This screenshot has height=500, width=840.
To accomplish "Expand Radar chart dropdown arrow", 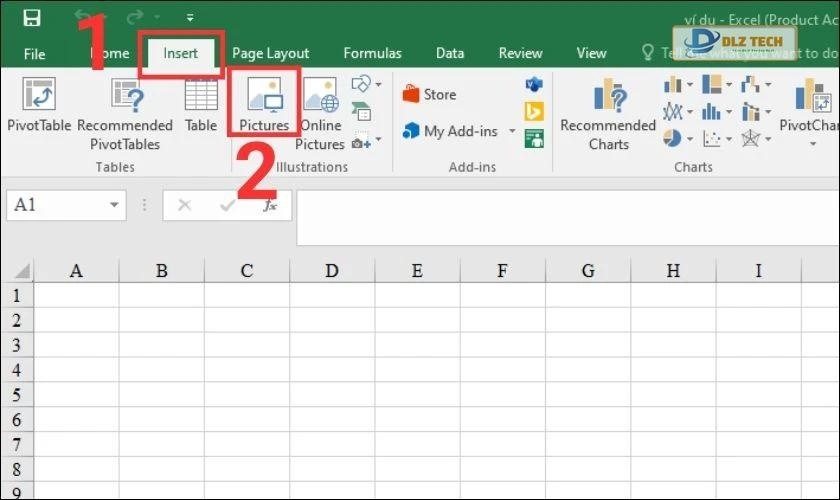I will click(x=768, y=139).
